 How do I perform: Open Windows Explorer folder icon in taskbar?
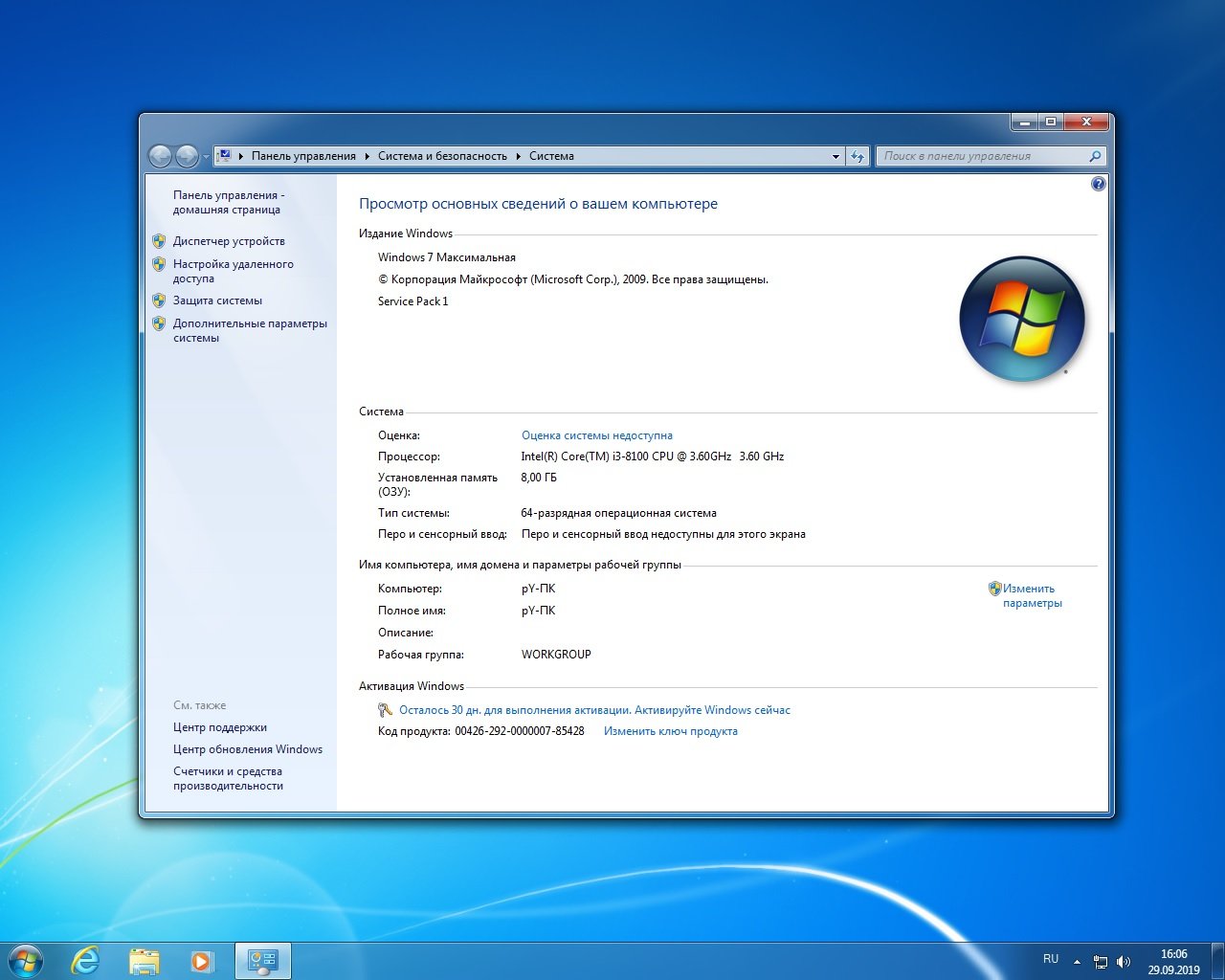[145, 961]
